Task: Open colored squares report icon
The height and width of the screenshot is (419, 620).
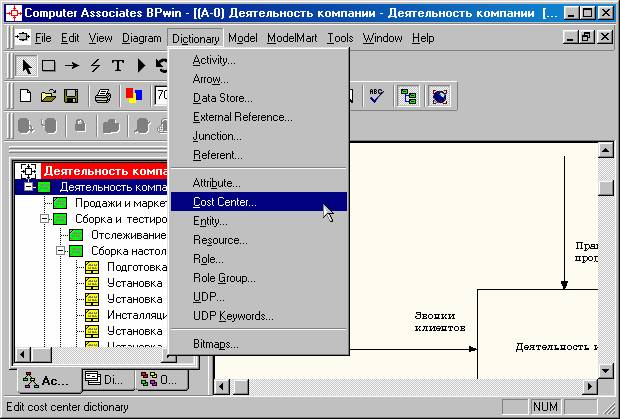Action: [x=134, y=96]
